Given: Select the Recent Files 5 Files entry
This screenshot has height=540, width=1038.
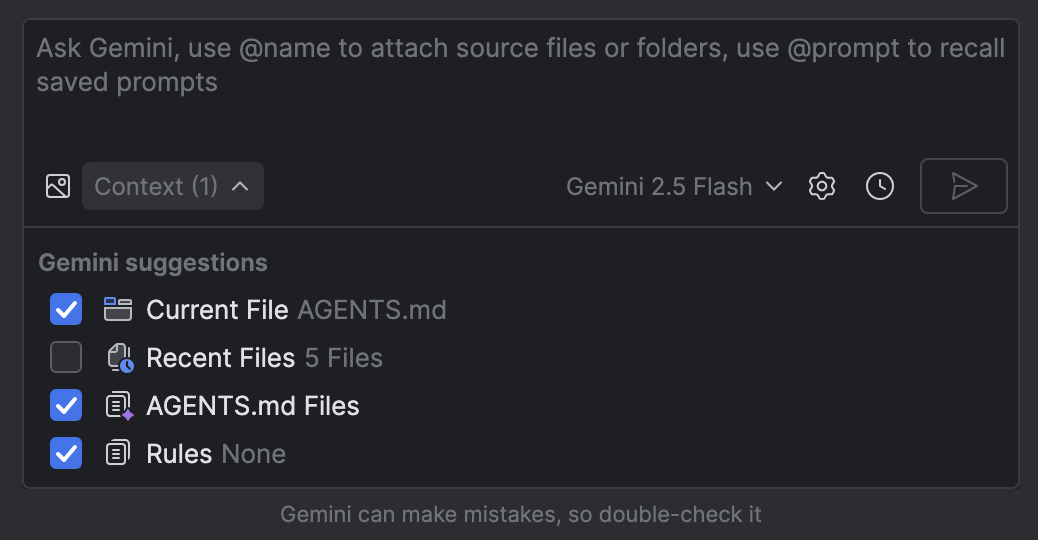Looking at the screenshot, I should [264, 358].
